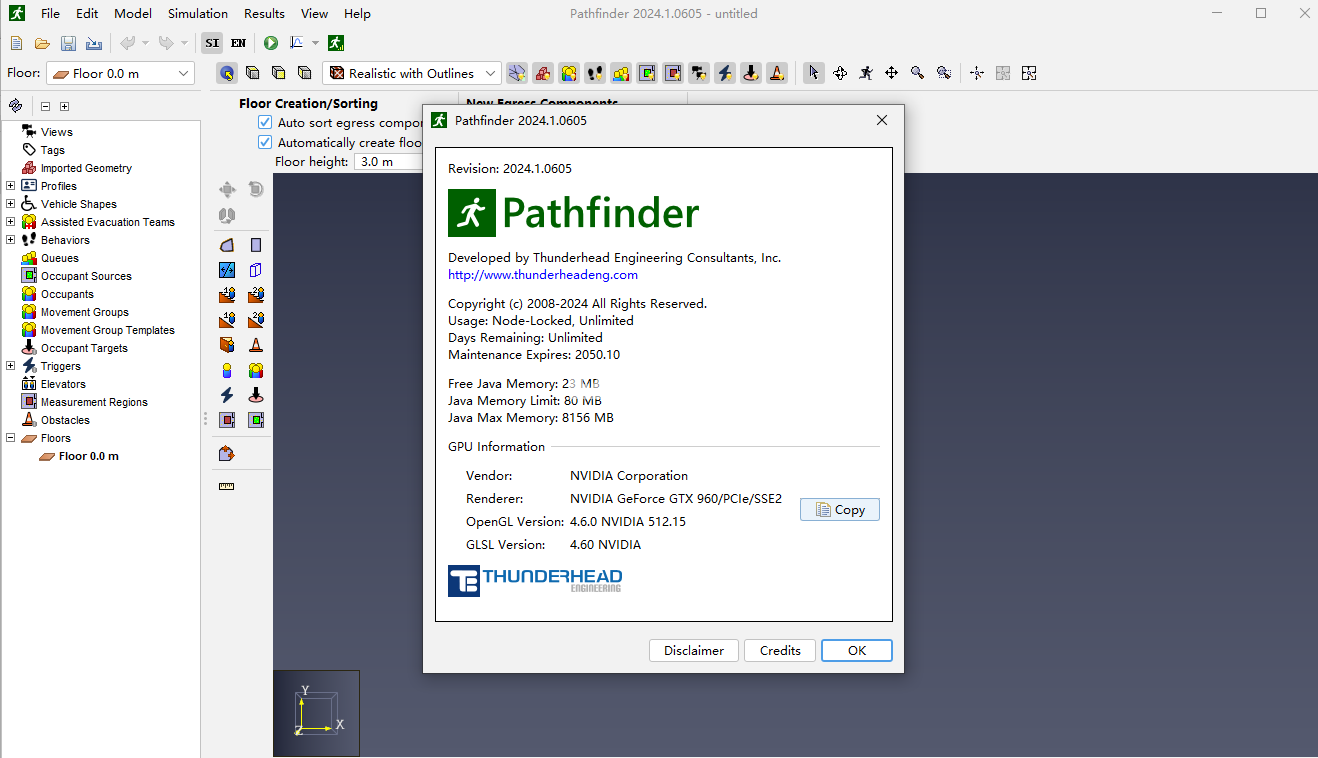This screenshot has width=1318, height=758.
Task: Open the File menu
Action: (x=50, y=13)
